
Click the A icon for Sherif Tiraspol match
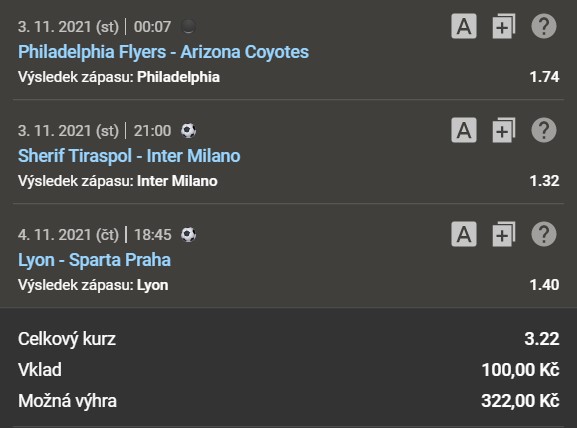point(464,130)
